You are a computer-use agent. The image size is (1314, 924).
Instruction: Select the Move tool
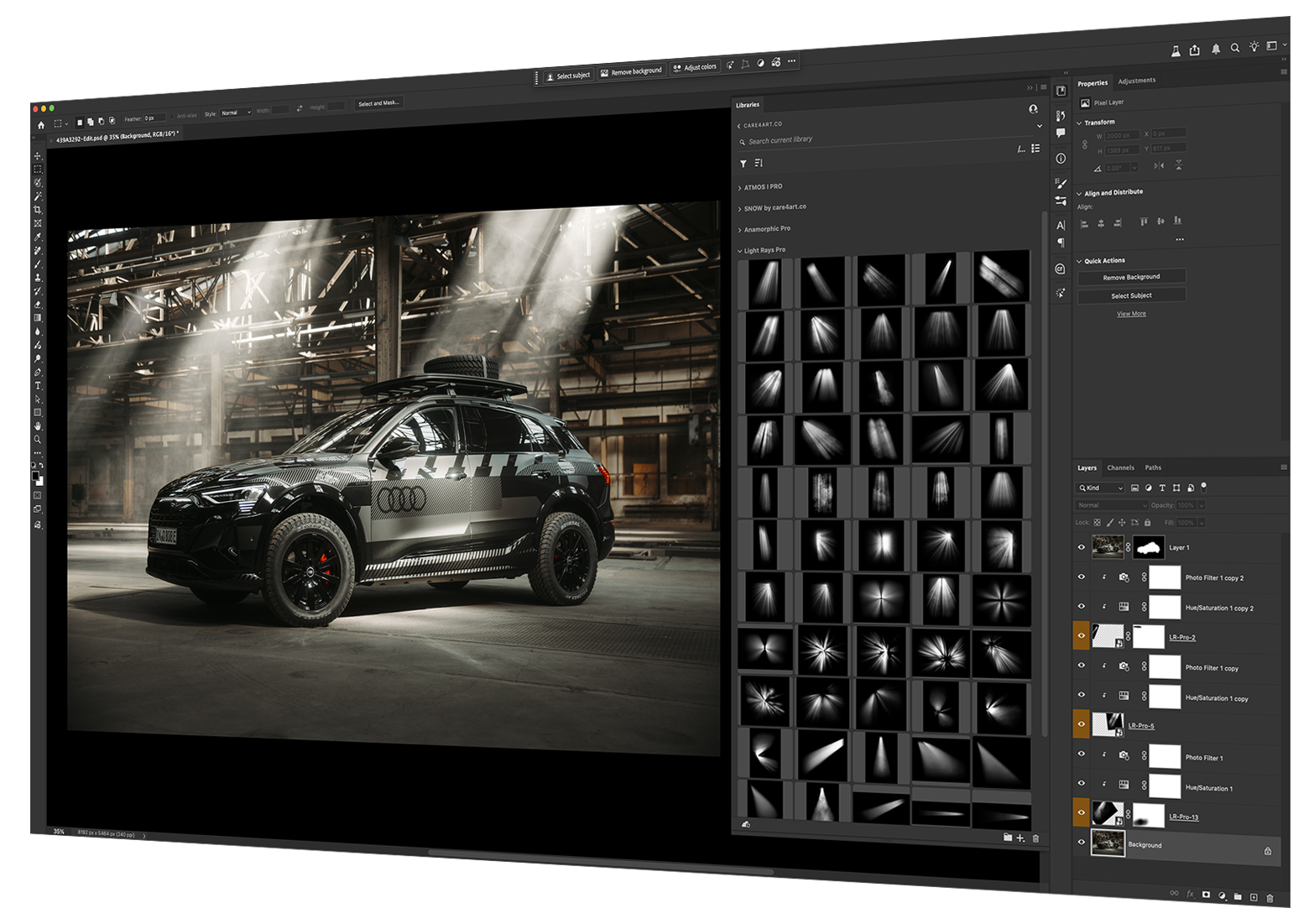[x=37, y=156]
